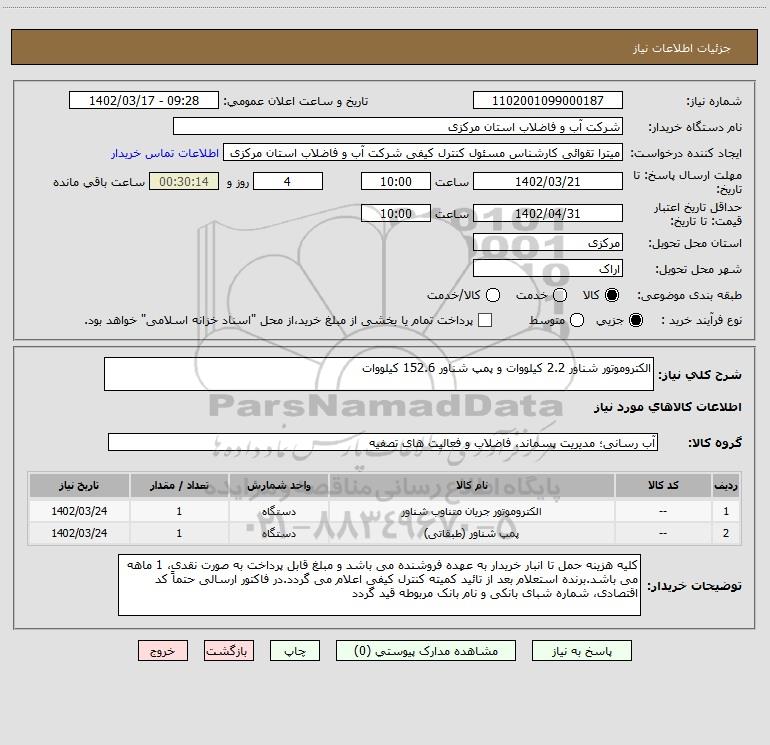Click the ردیف column header
The height and width of the screenshot is (745, 770).
[x=726, y=485]
